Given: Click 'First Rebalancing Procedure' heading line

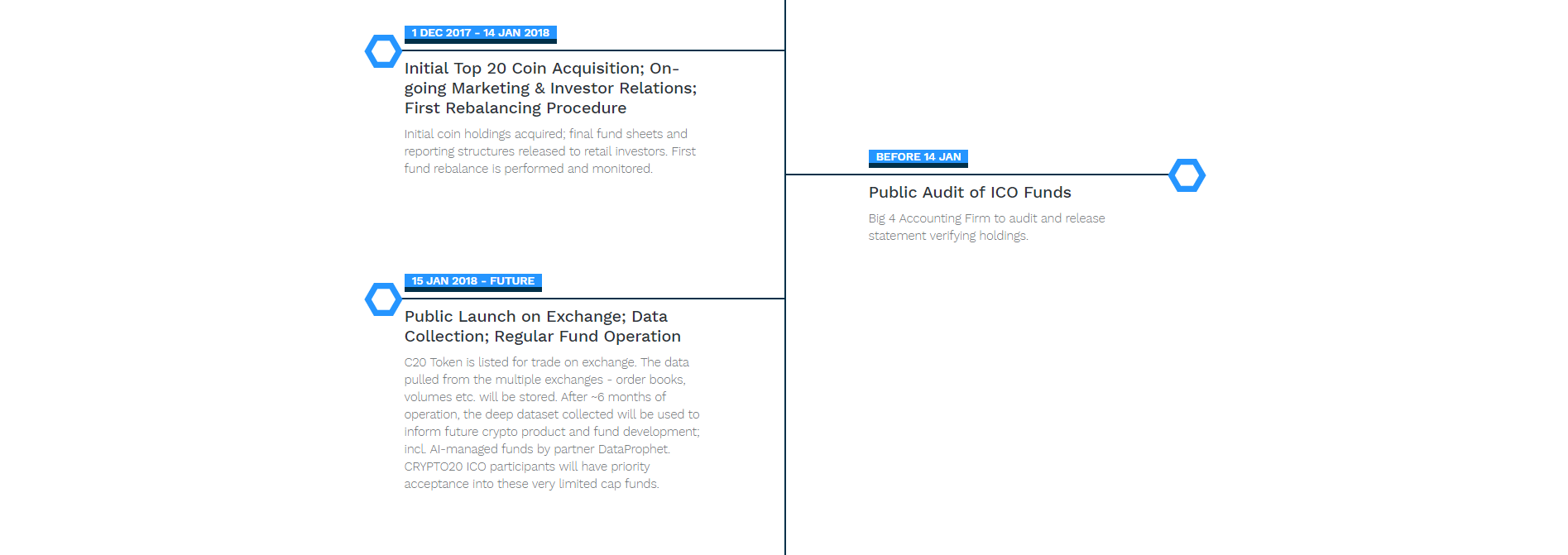Looking at the screenshot, I should pos(515,108).
